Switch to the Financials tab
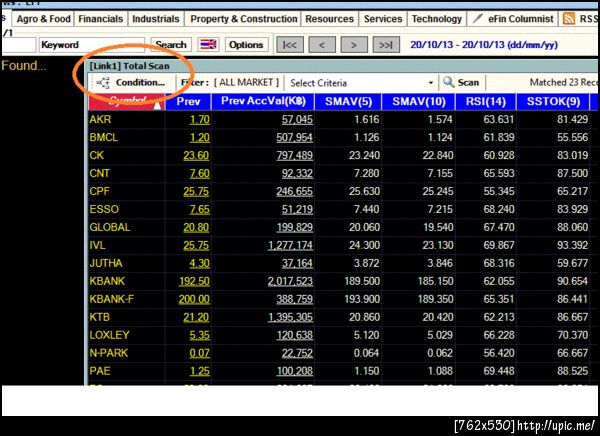The height and width of the screenshot is (436, 600). (x=101, y=19)
